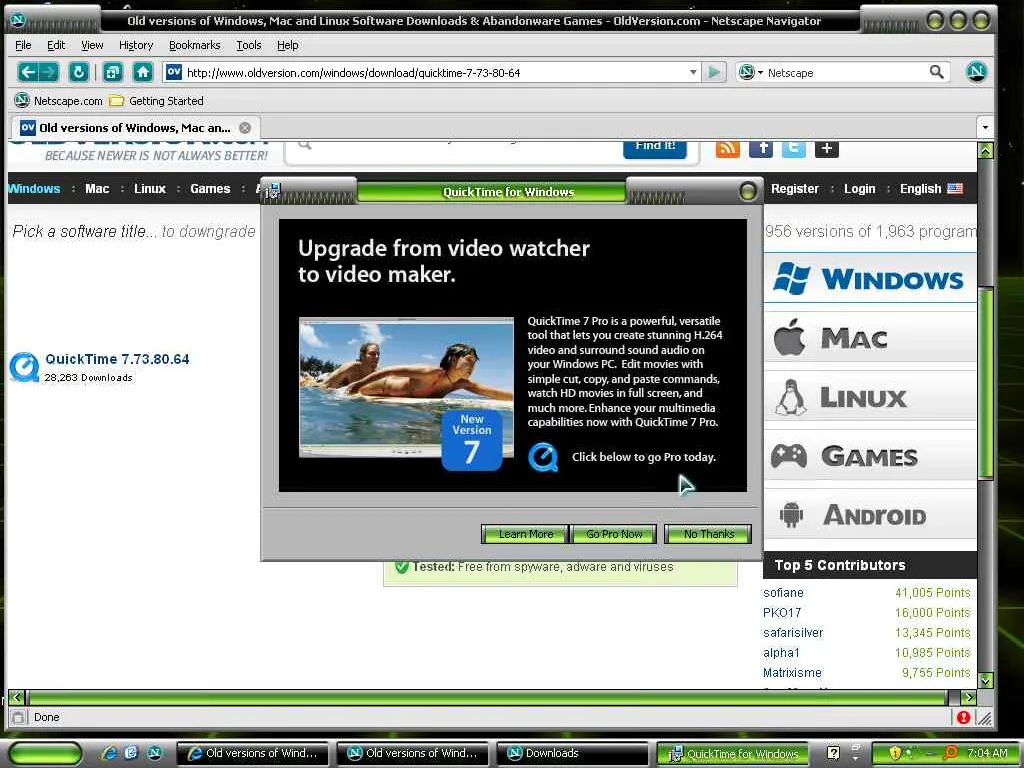Open the address bar URL dropdown arrow
Viewport: 1024px width, 768px height.
[x=693, y=72]
